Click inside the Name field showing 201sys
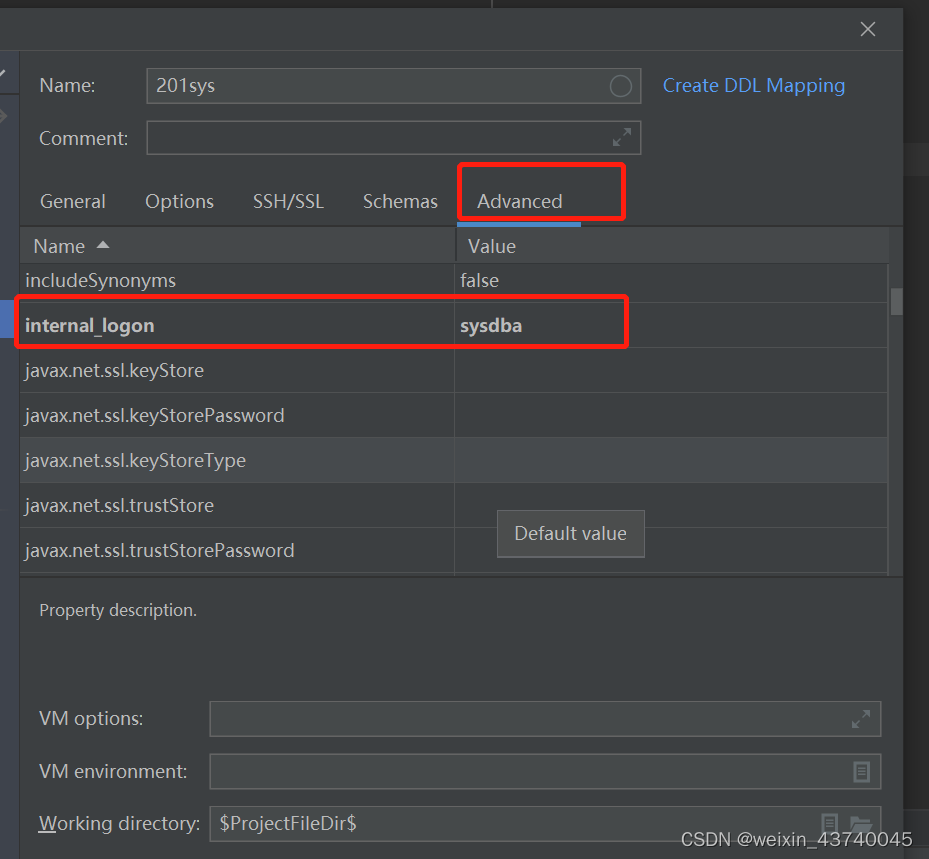The image size is (929, 859). (x=350, y=86)
